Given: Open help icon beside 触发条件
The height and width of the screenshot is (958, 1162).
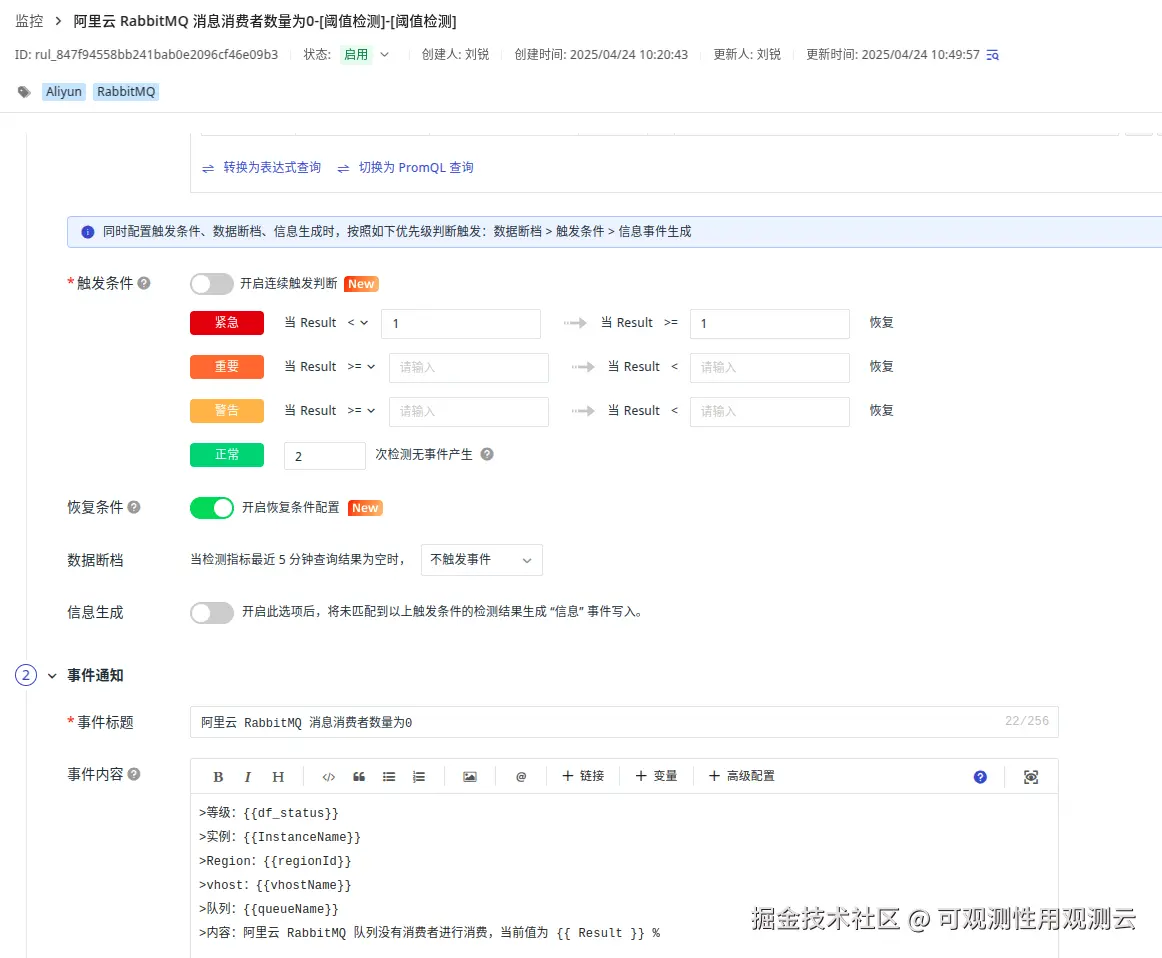Looking at the screenshot, I should point(144,283).
